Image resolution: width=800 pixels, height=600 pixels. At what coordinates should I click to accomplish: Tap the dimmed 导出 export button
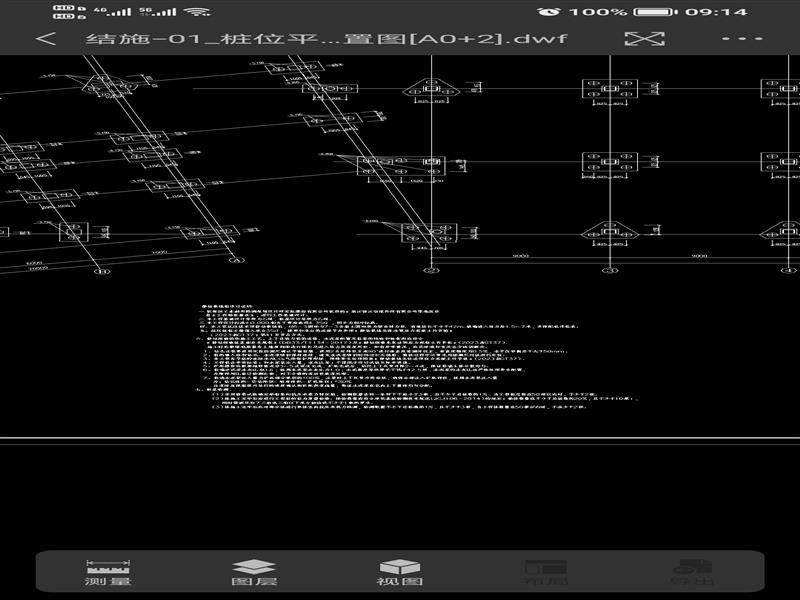click(691, 572)
